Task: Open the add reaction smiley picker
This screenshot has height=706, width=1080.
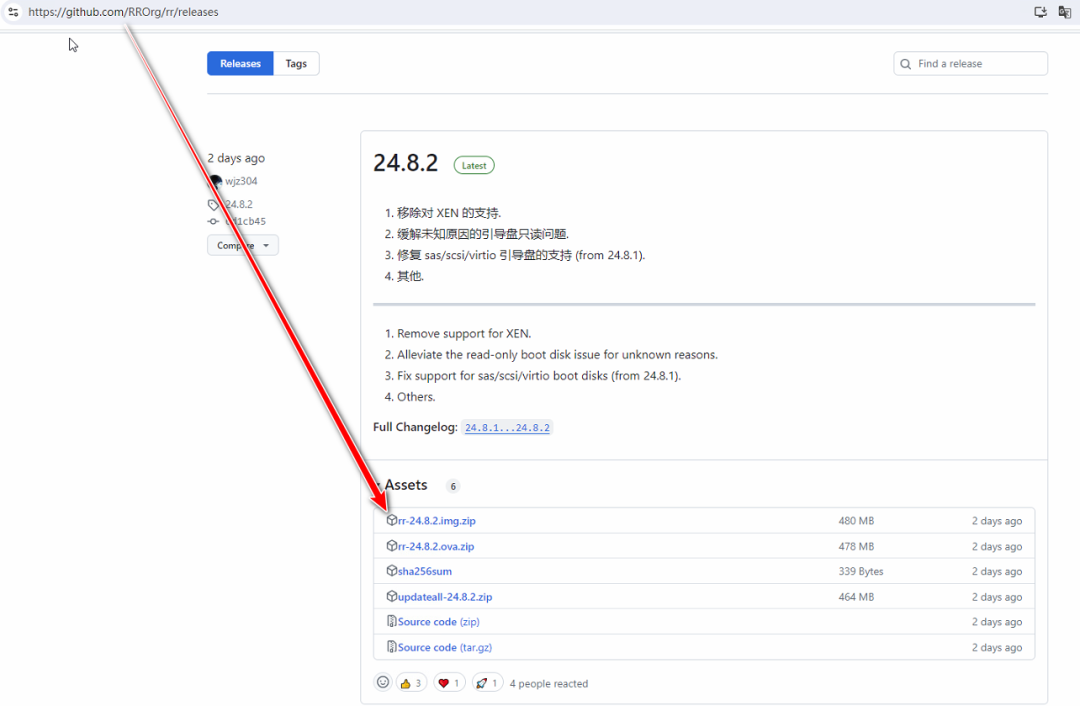Action: click(383, 682)
